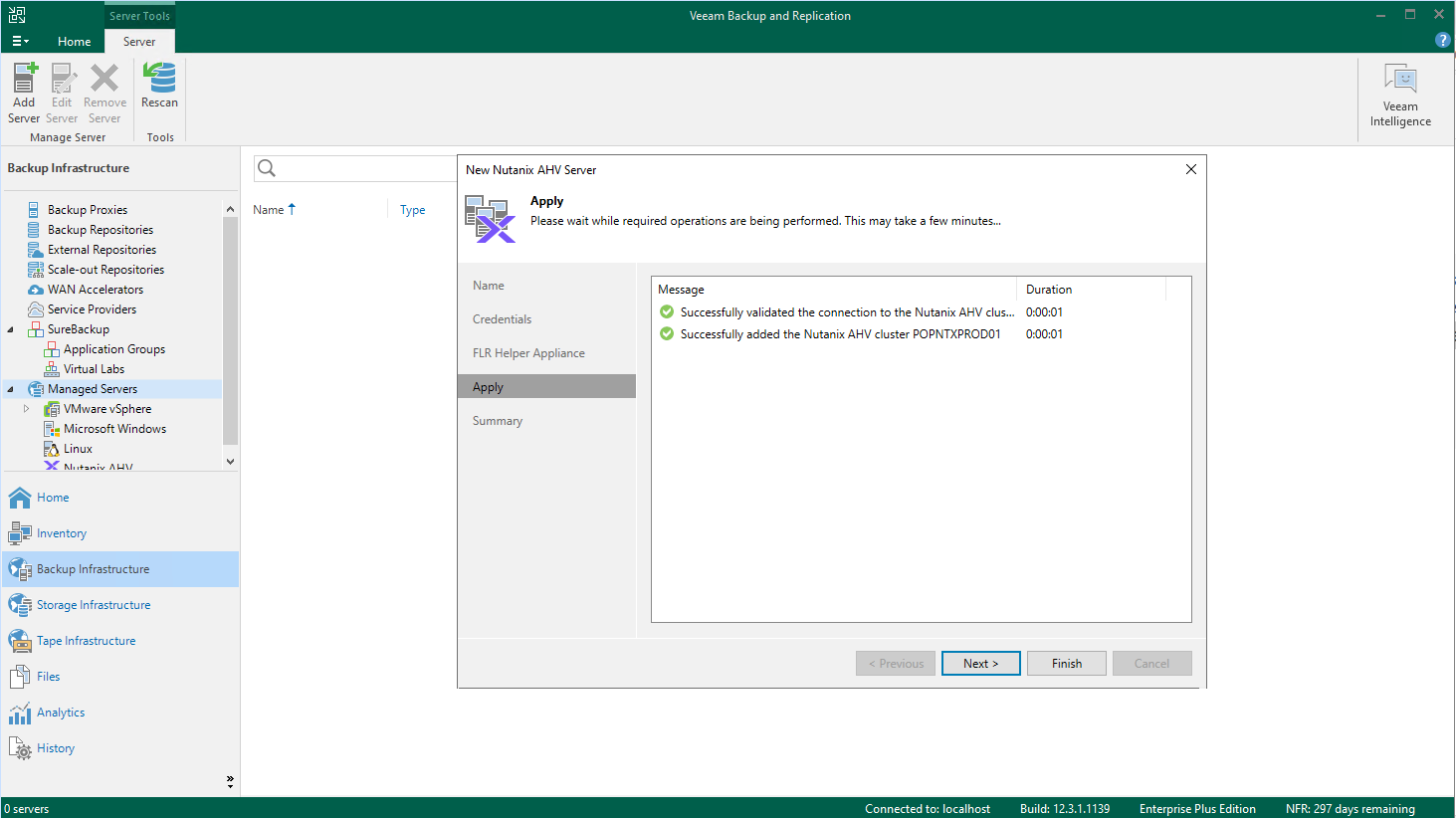Click the History view icon

point(20,748)
